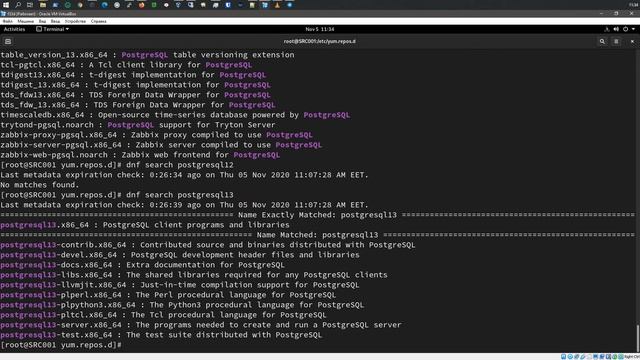Screen dimensions: 640x360
Task: Close the terminal window with X
Action: pyautogui.click(x=632, y=41)
